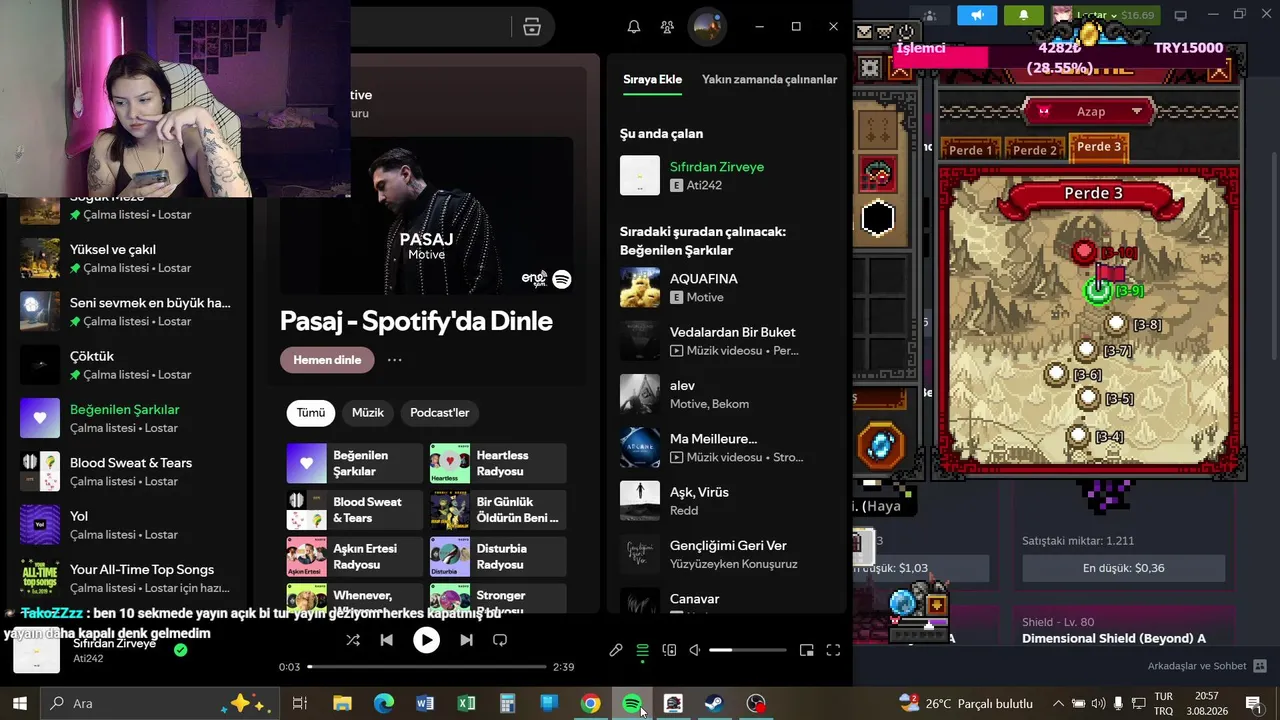The image size is (1280, 720).
Task: Skip to the next track
Action: point(466,640)
